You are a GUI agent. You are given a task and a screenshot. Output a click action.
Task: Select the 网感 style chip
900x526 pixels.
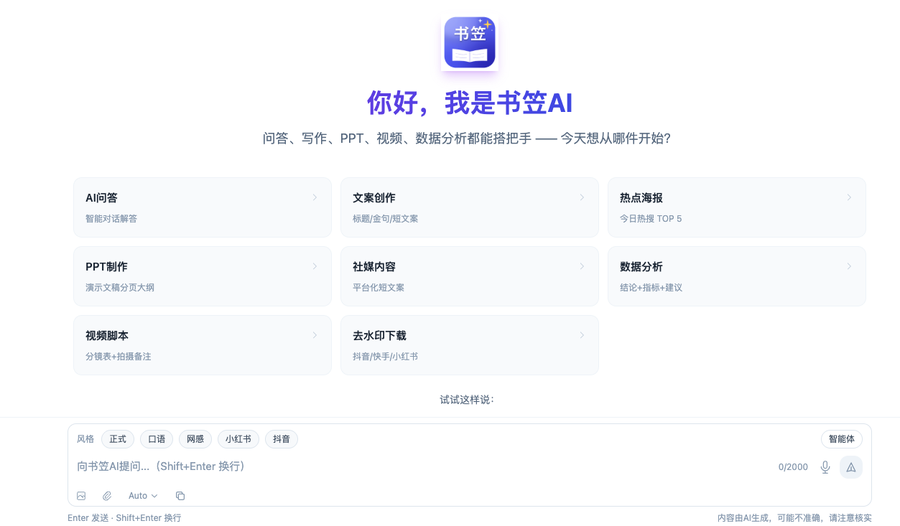[x=195, y=439]
